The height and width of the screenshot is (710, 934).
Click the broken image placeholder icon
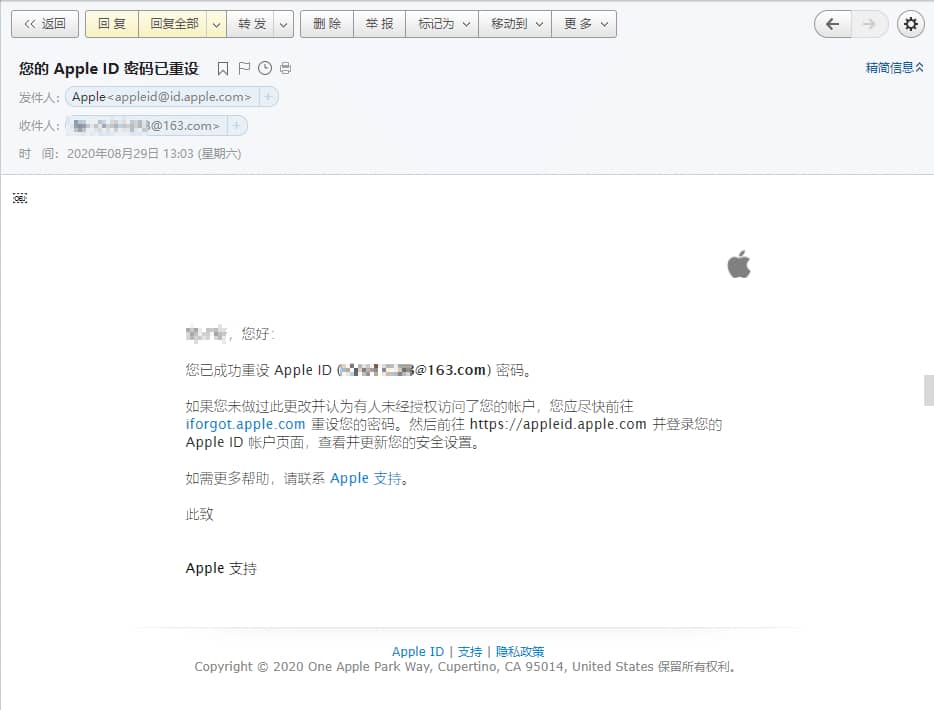[x=20, y=198]
